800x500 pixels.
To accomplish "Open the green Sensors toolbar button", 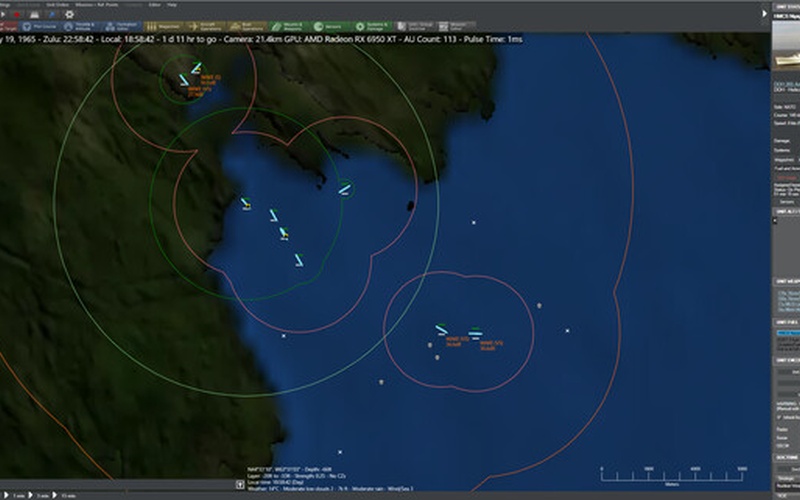I will click(x=330, y=26).
